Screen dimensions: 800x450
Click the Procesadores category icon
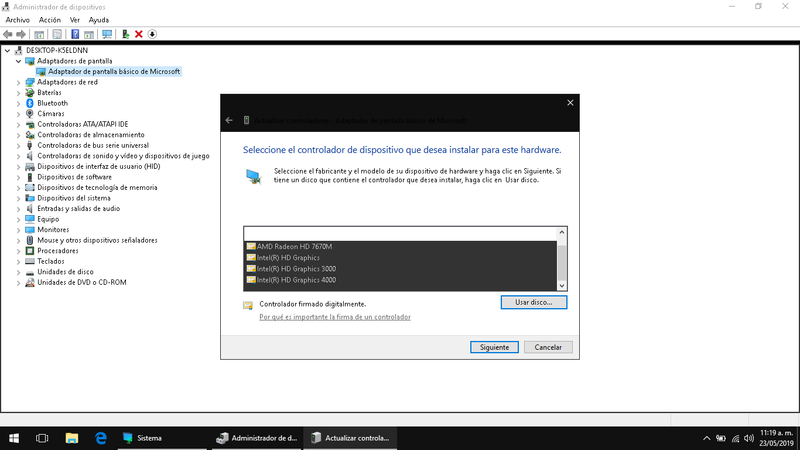click(x=30, y=251)
